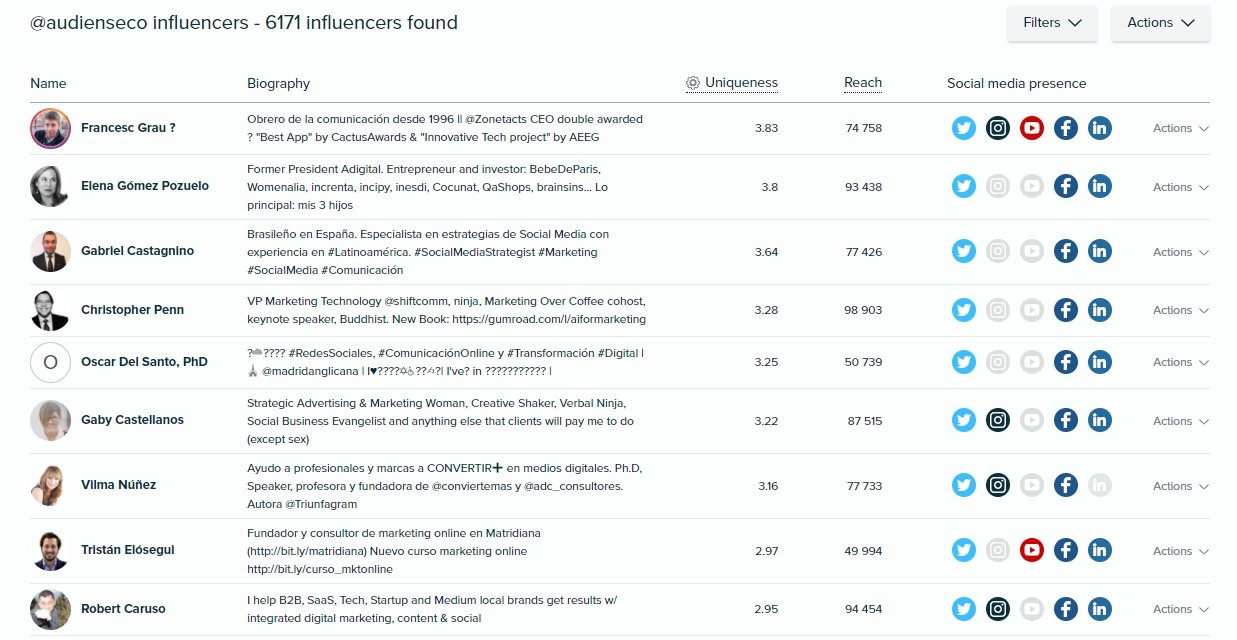This screenshot has height=640, width=1237.
Task: Open Tristán Elósegui's YouTube icon
Action: point(1032,551)
